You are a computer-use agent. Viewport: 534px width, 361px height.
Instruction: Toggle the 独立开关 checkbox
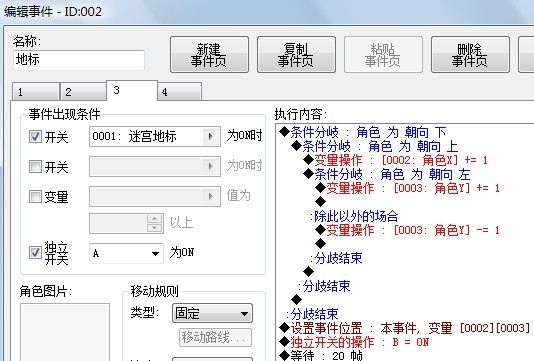click(35, 252)
